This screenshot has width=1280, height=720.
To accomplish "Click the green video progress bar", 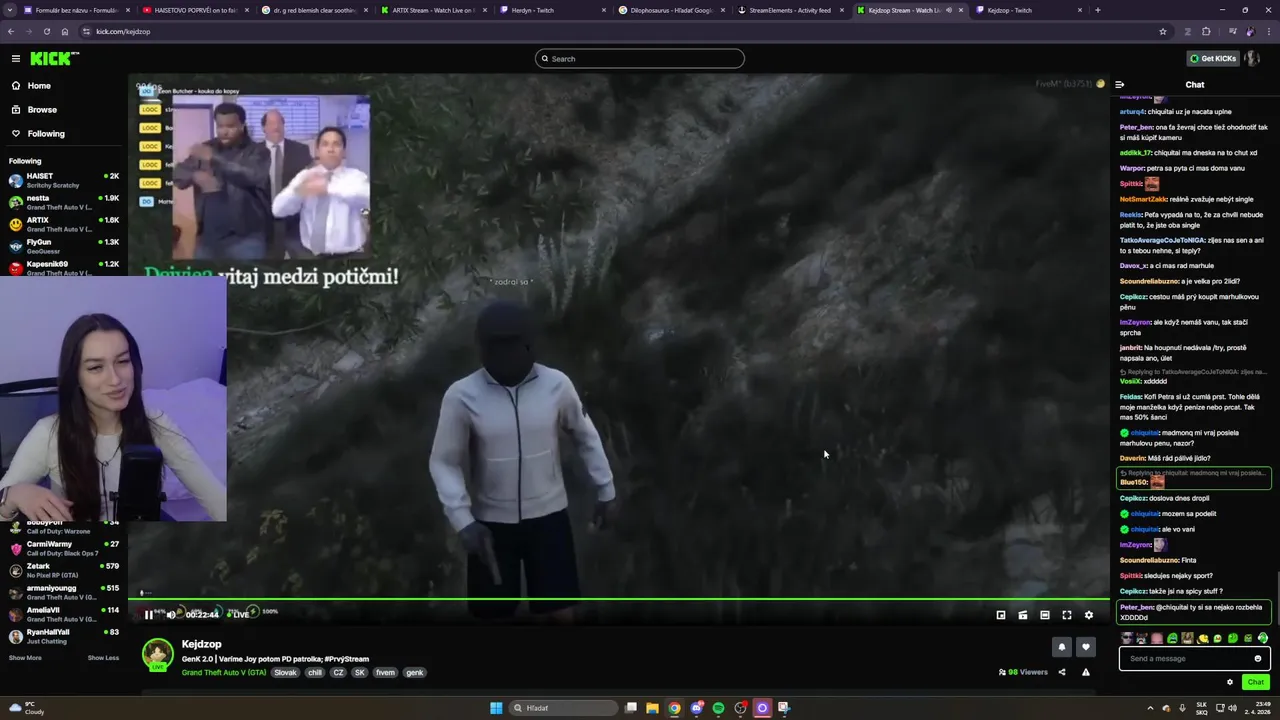I will 619,600.
